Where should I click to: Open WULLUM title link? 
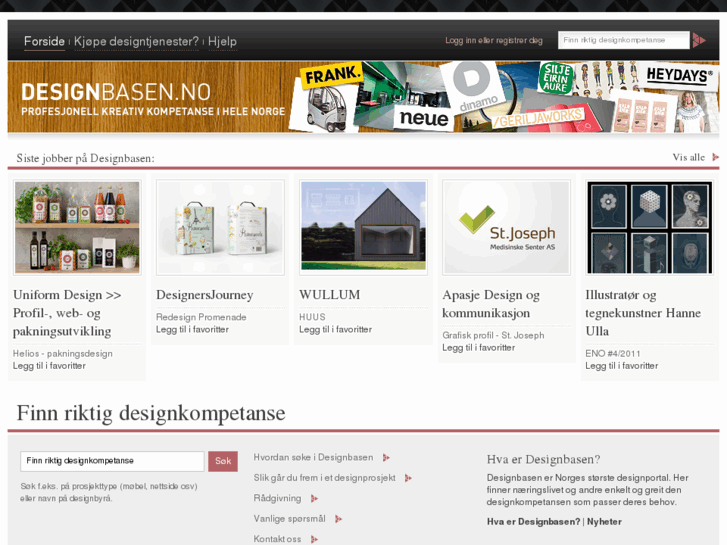330,295
